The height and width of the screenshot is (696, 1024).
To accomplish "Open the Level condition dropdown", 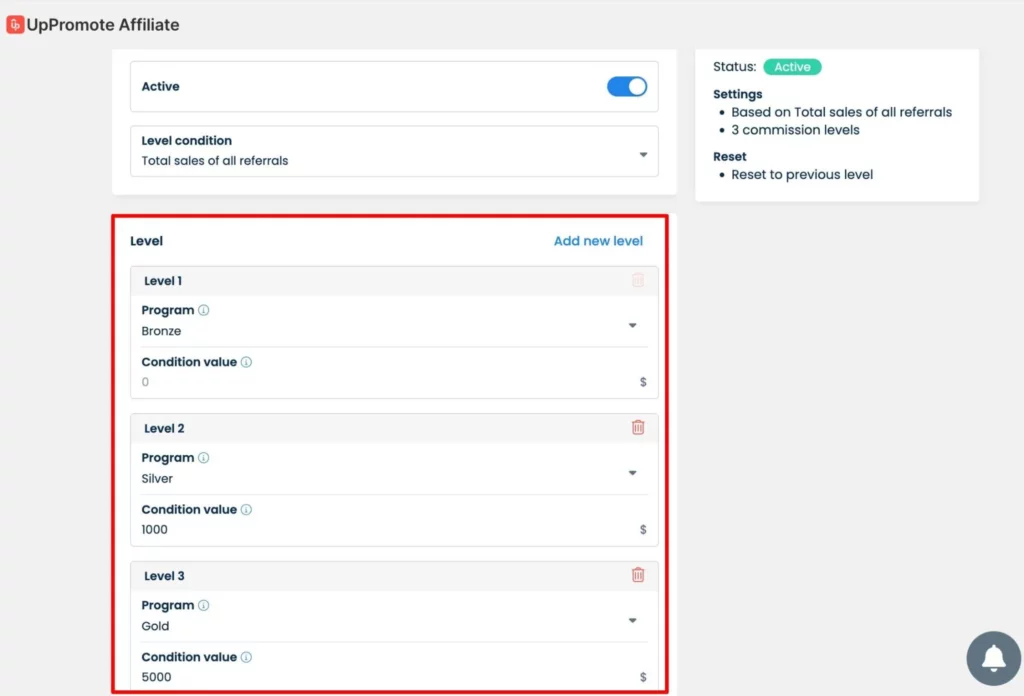I will [x=394, y=151].
